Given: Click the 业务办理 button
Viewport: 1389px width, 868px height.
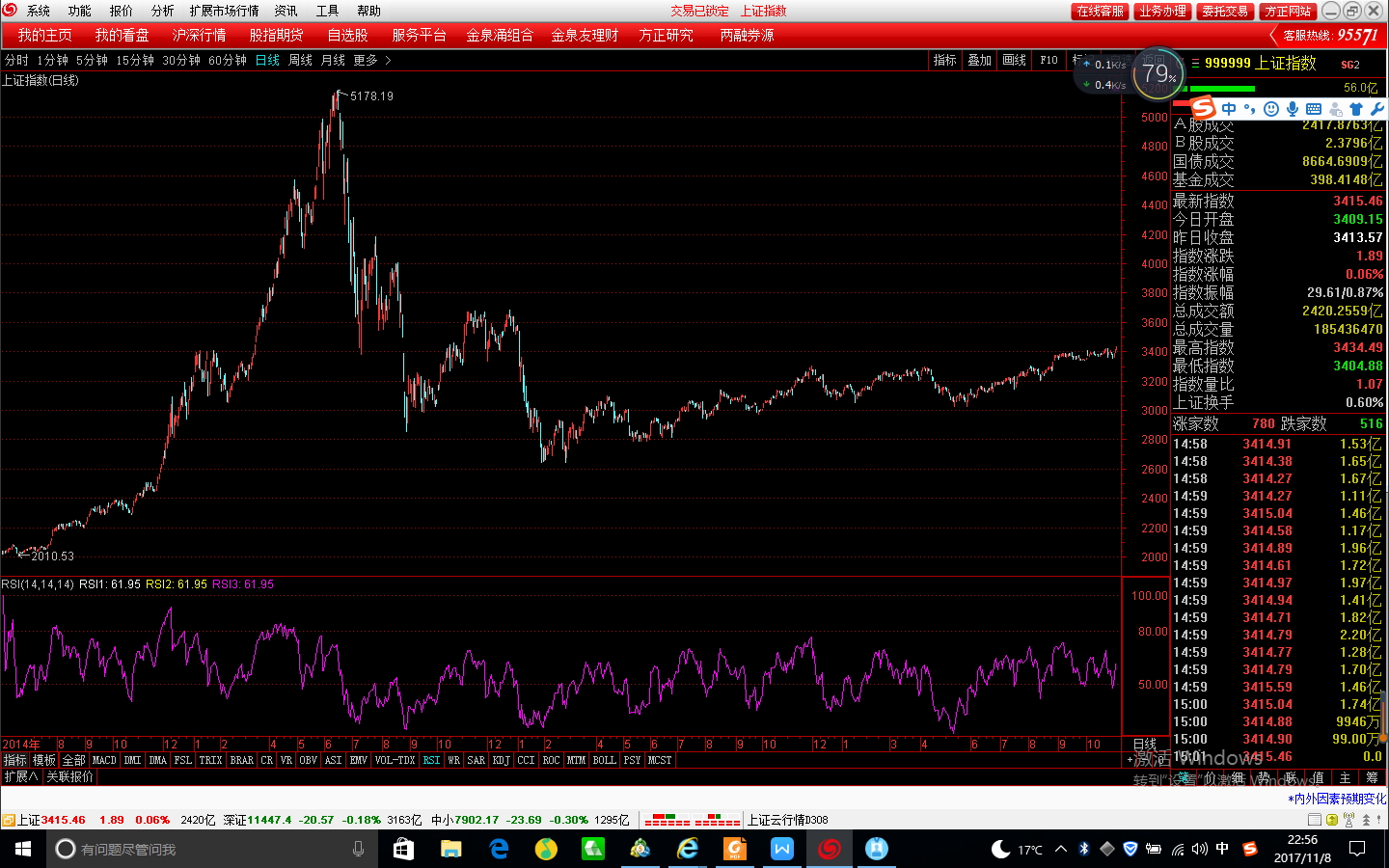Looking at the screenshot, I should click(1162, 11).
